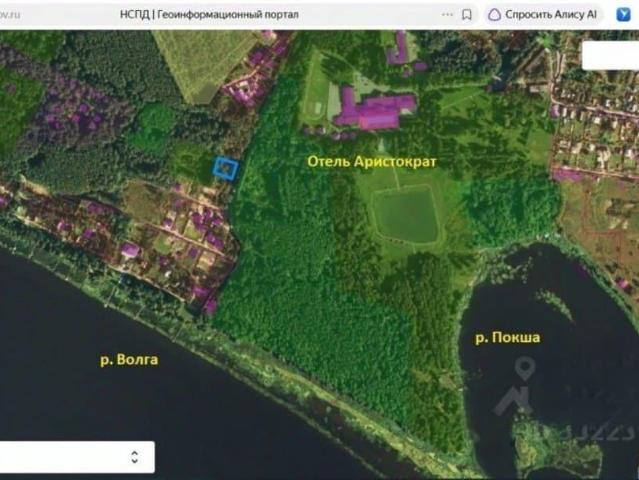639x480 pixels.
Task: Open the white panel at top right
Action: click(x=610, y=56)
